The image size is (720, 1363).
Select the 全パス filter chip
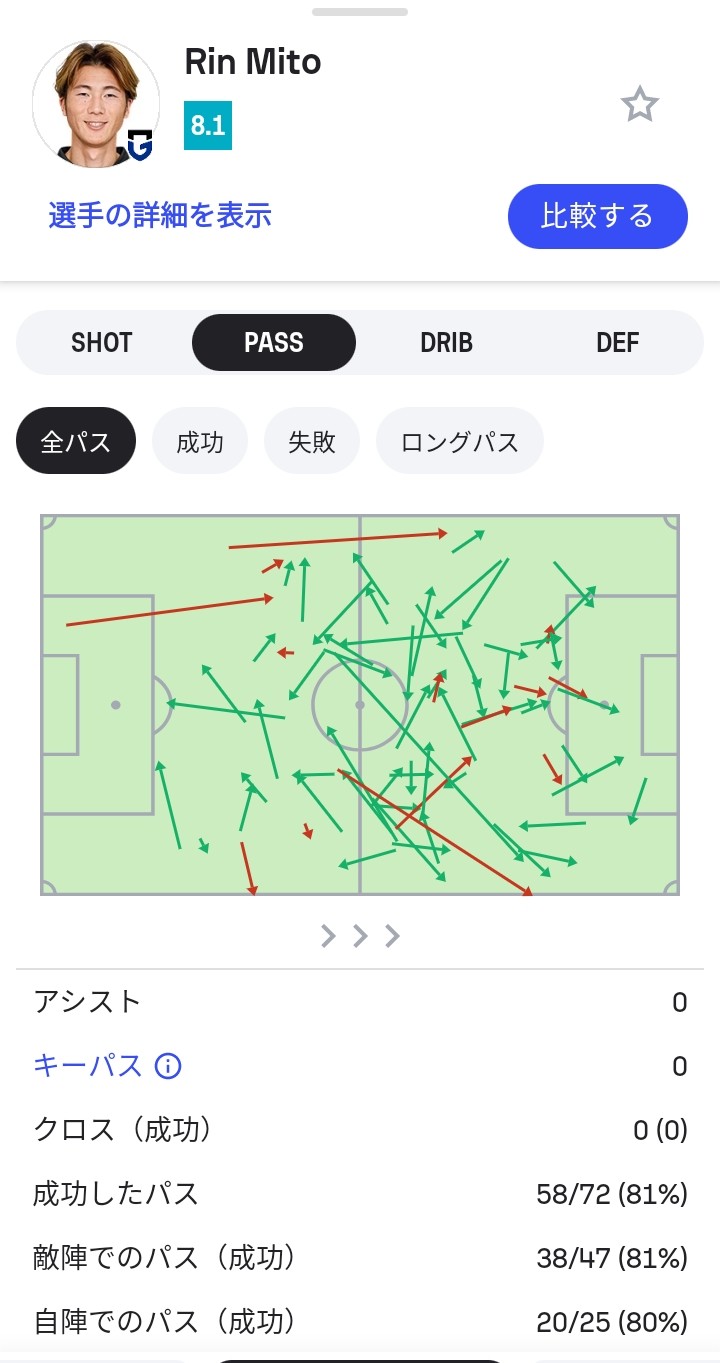(76, 441)
